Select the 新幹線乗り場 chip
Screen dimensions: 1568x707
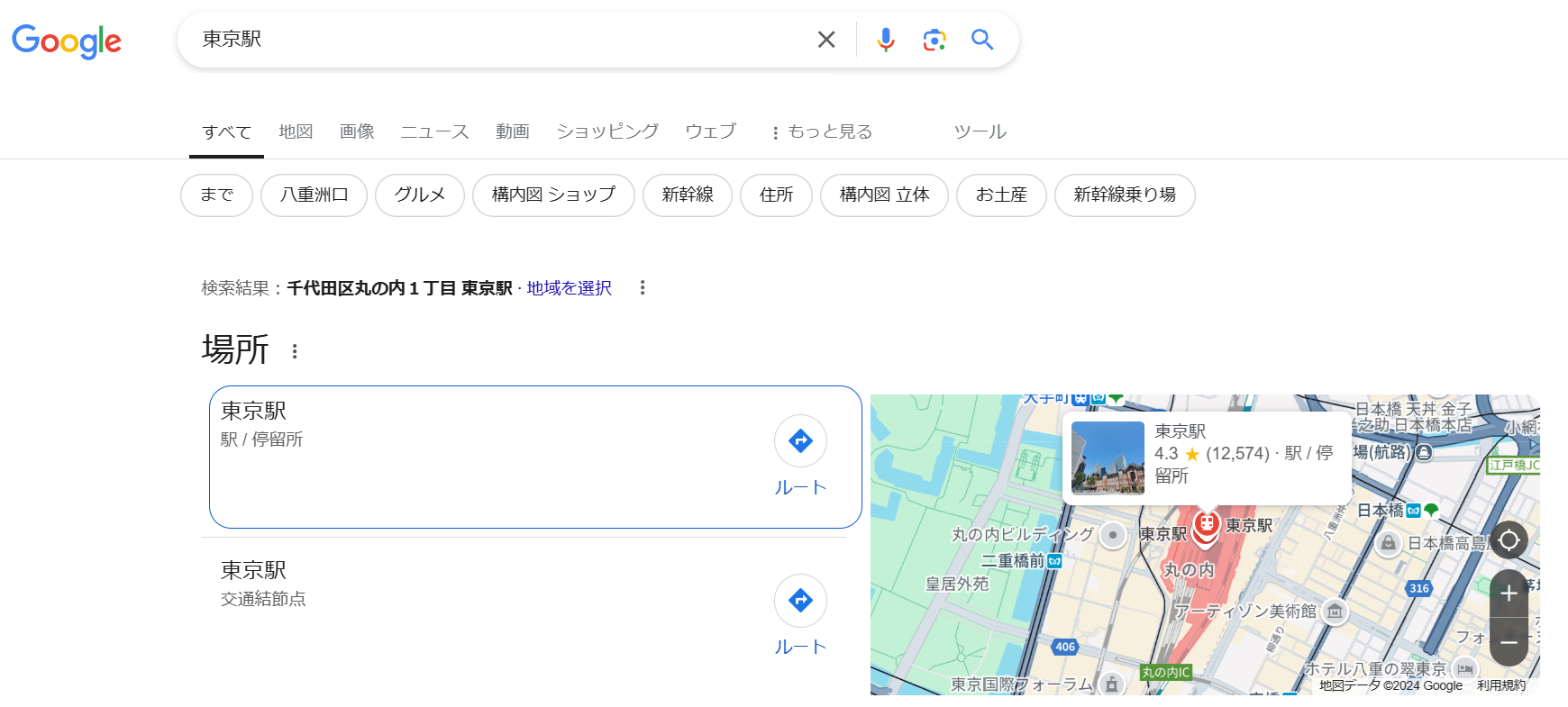click(1125, 195)
